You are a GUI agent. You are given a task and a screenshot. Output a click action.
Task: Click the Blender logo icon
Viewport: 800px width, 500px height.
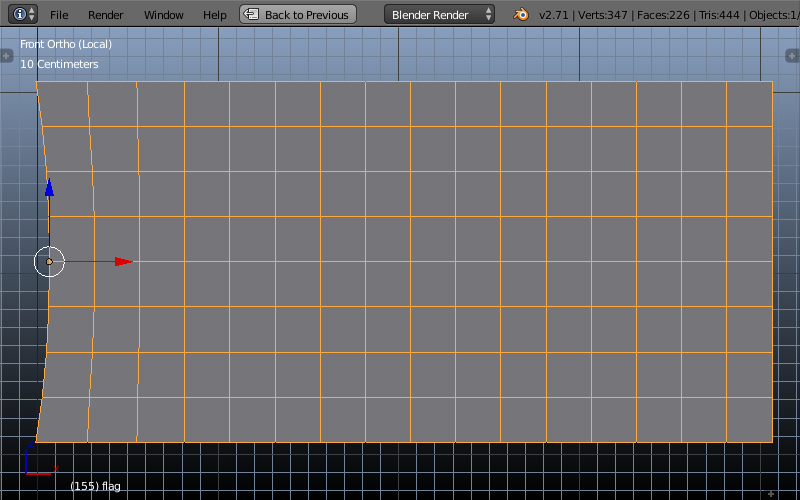pyautogui.click(x=521, y=14)
